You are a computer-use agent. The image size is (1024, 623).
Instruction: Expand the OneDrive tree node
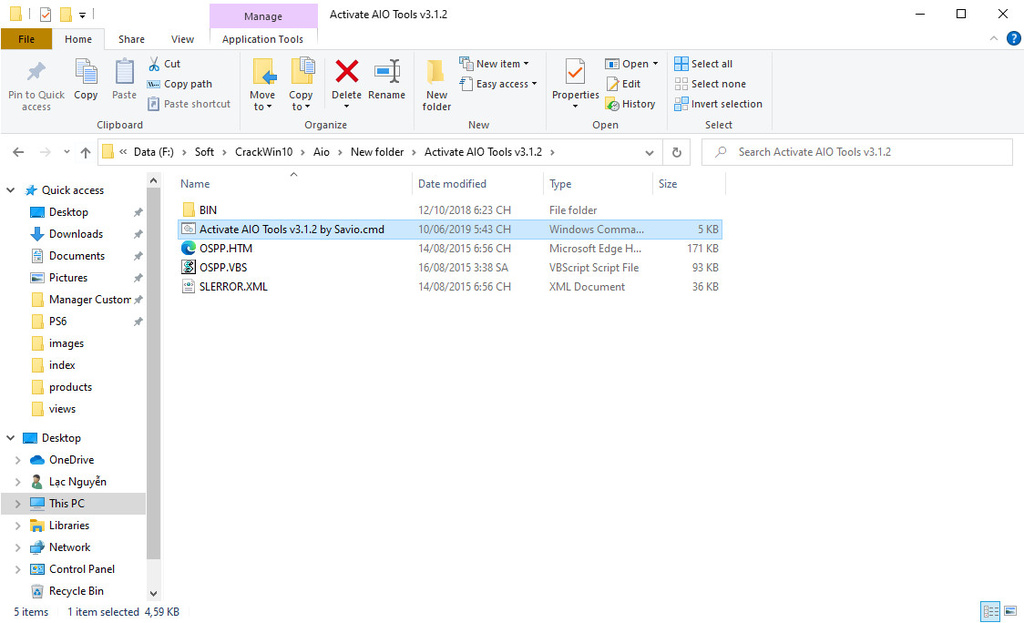pyautogui.click(x=18, y=460)
